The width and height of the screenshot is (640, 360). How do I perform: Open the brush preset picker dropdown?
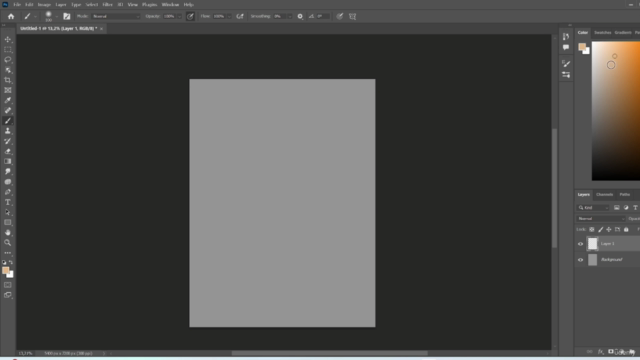click(56, 16)
